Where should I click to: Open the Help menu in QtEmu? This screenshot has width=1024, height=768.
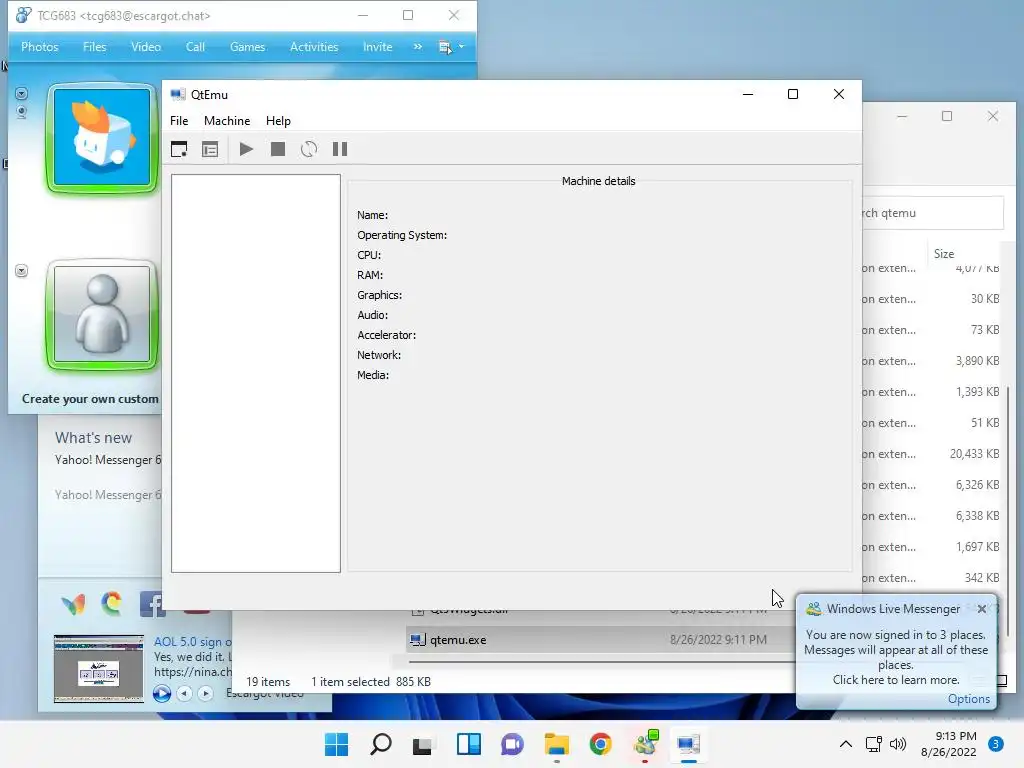[x=278, y=121]
